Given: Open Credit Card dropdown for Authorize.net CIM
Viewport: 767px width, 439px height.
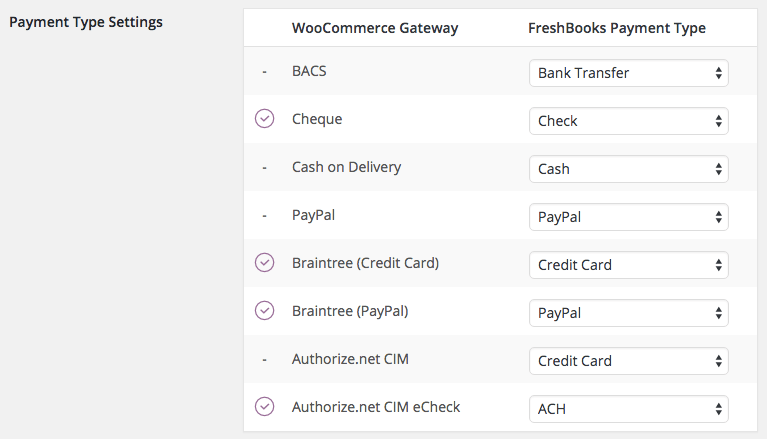Looking at the screenshot, I should coord(629,361).
